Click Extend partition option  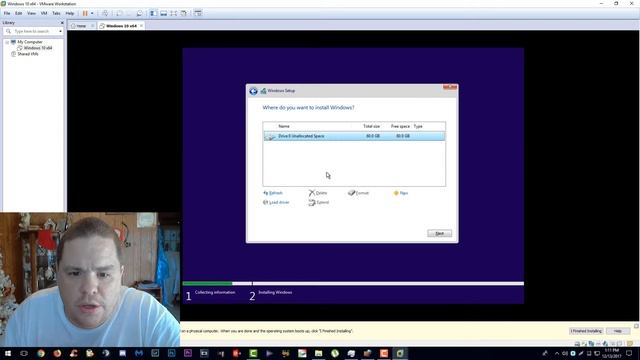319,202
